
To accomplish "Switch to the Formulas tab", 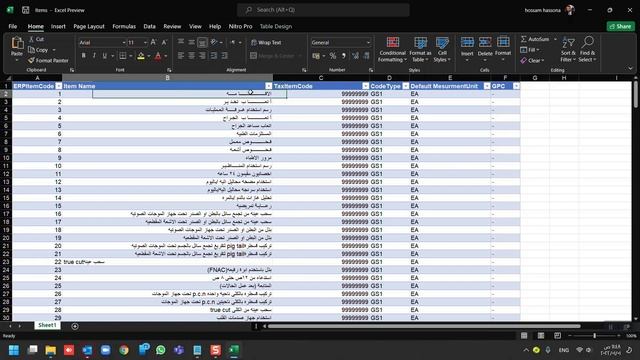I will click(124, 27).
